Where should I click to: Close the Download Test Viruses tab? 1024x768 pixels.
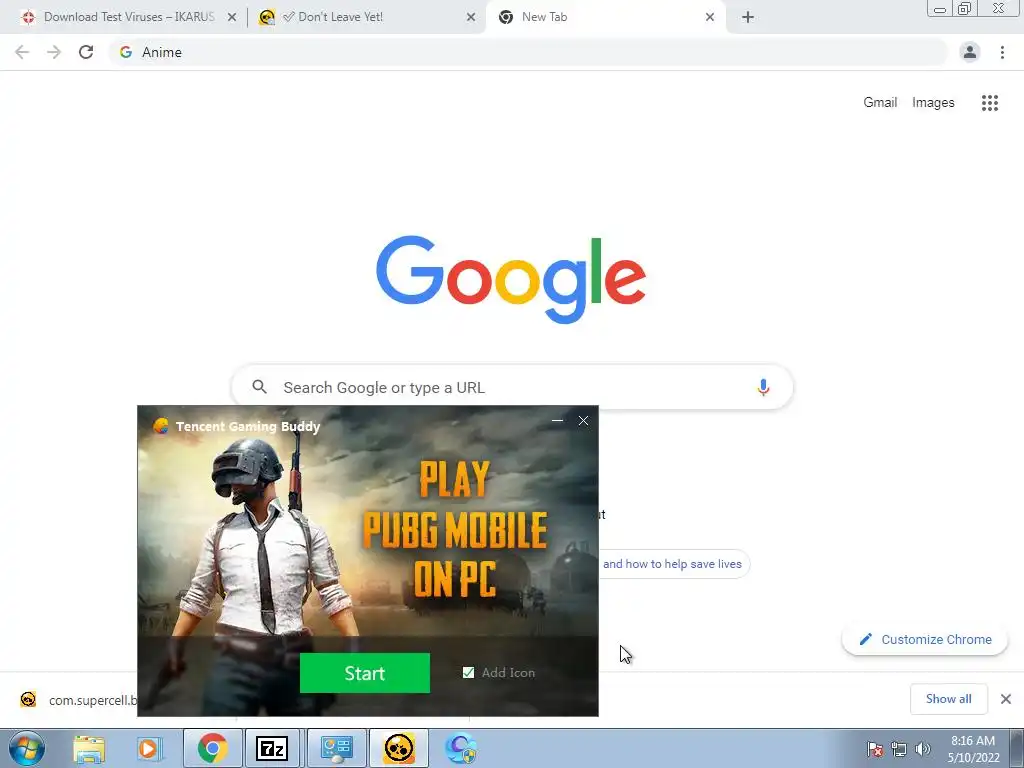coord(232,18)
